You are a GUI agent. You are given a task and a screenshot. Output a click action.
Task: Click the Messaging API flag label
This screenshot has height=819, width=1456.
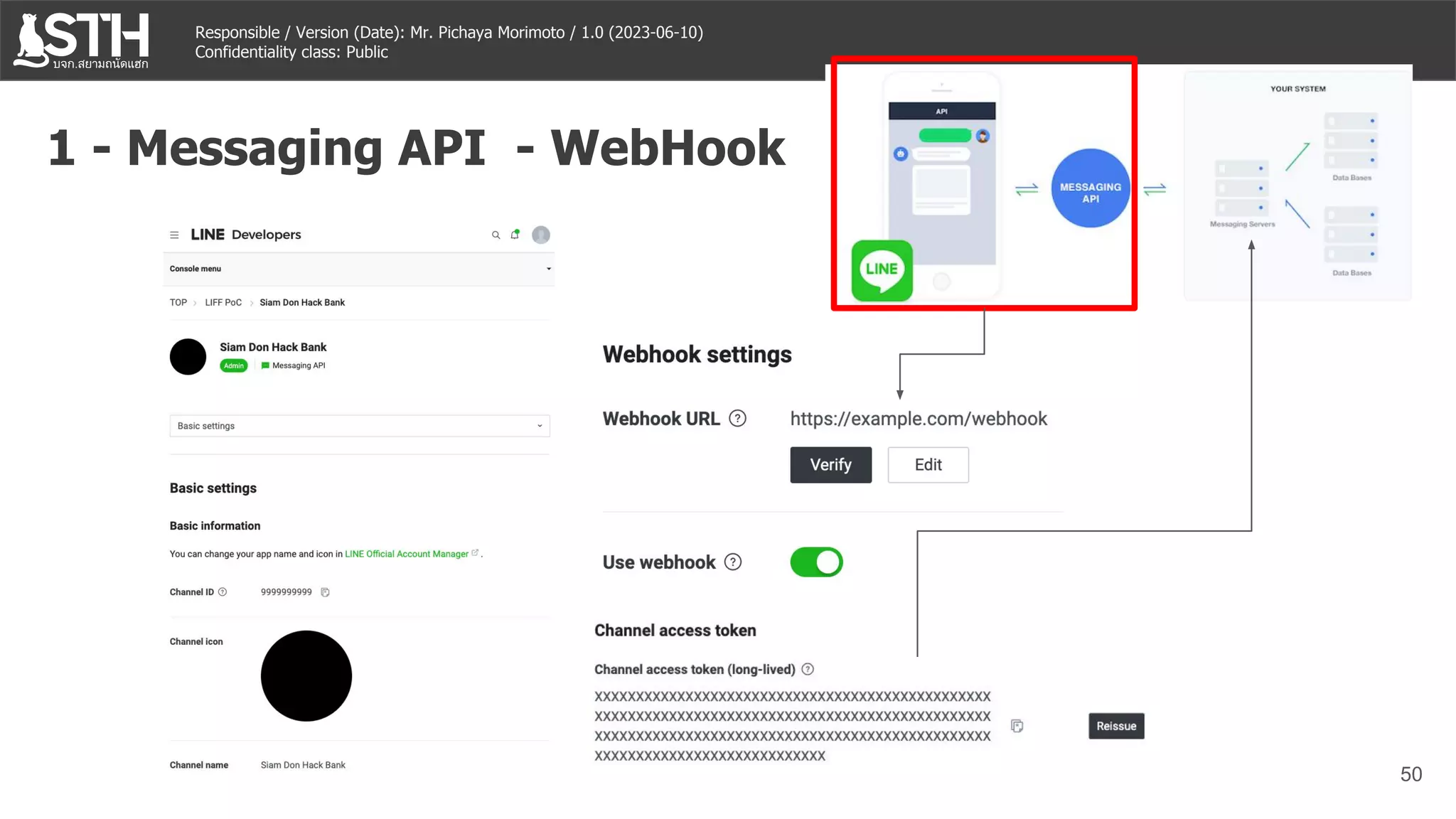pyautogui.click(x=293, y=365)
